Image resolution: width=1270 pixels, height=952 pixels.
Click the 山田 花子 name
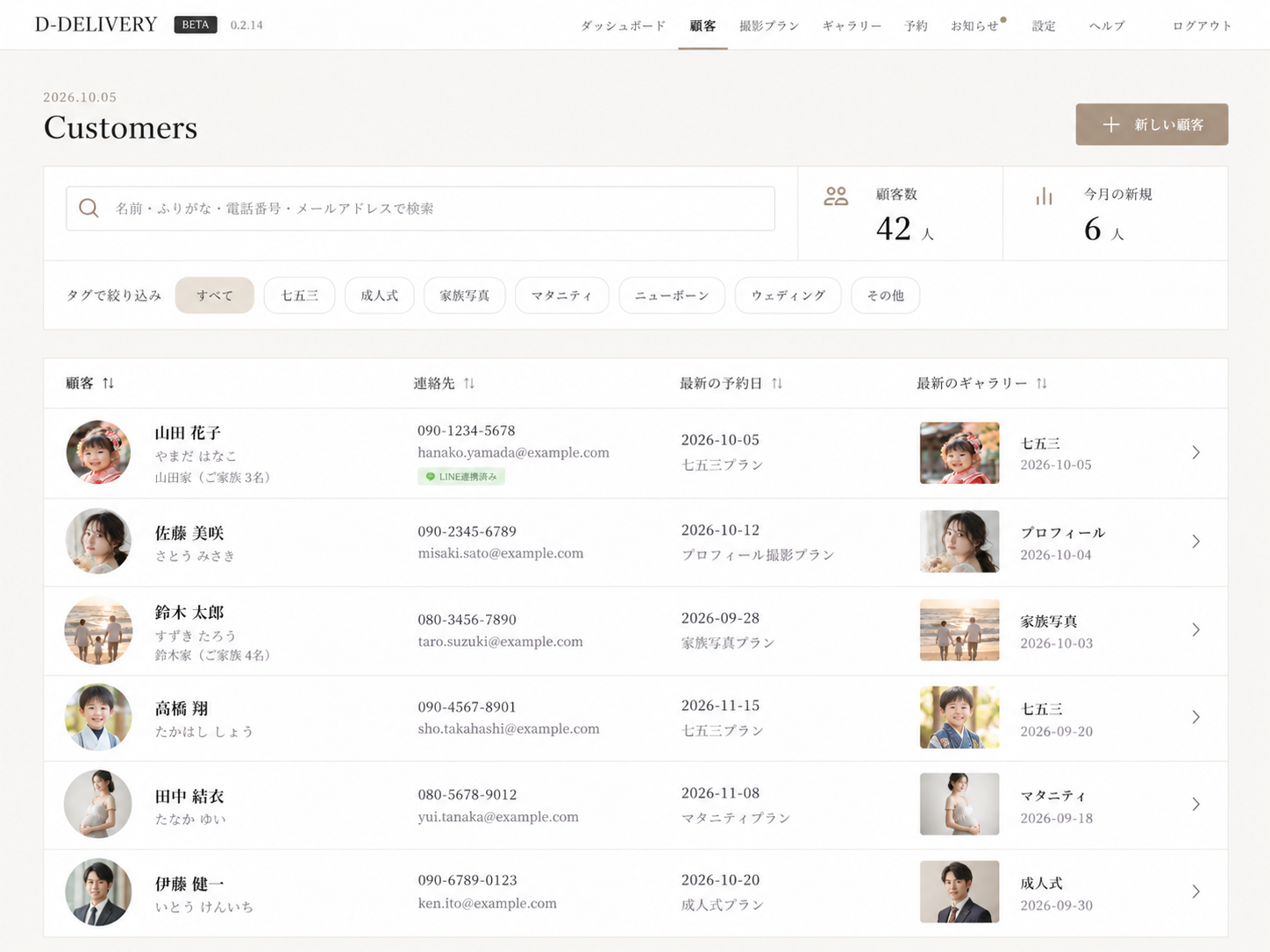[188, 433]
